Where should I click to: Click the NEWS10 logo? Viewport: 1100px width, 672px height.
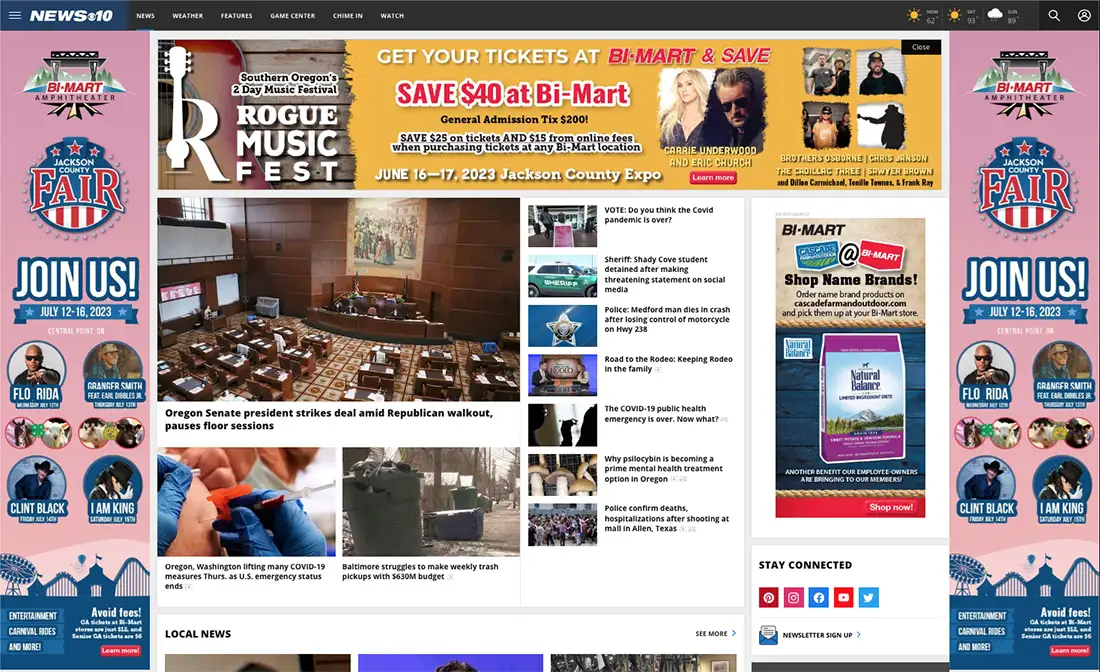[x=71, y=15]
